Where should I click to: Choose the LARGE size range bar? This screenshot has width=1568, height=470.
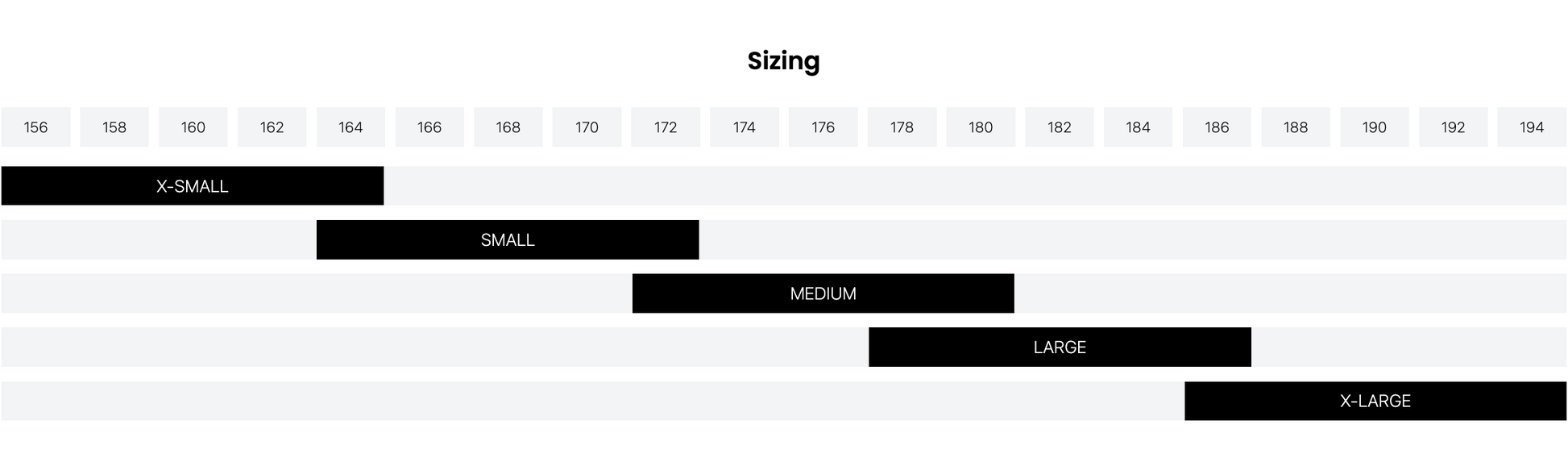(x=1060, y=347)
